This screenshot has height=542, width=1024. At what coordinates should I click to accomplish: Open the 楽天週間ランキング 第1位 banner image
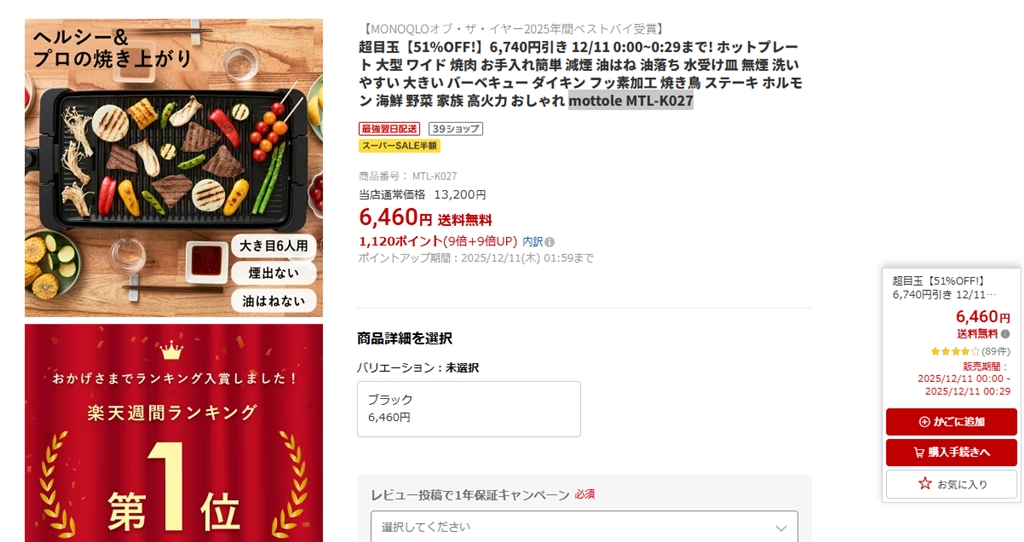click(x=174, y=433)
